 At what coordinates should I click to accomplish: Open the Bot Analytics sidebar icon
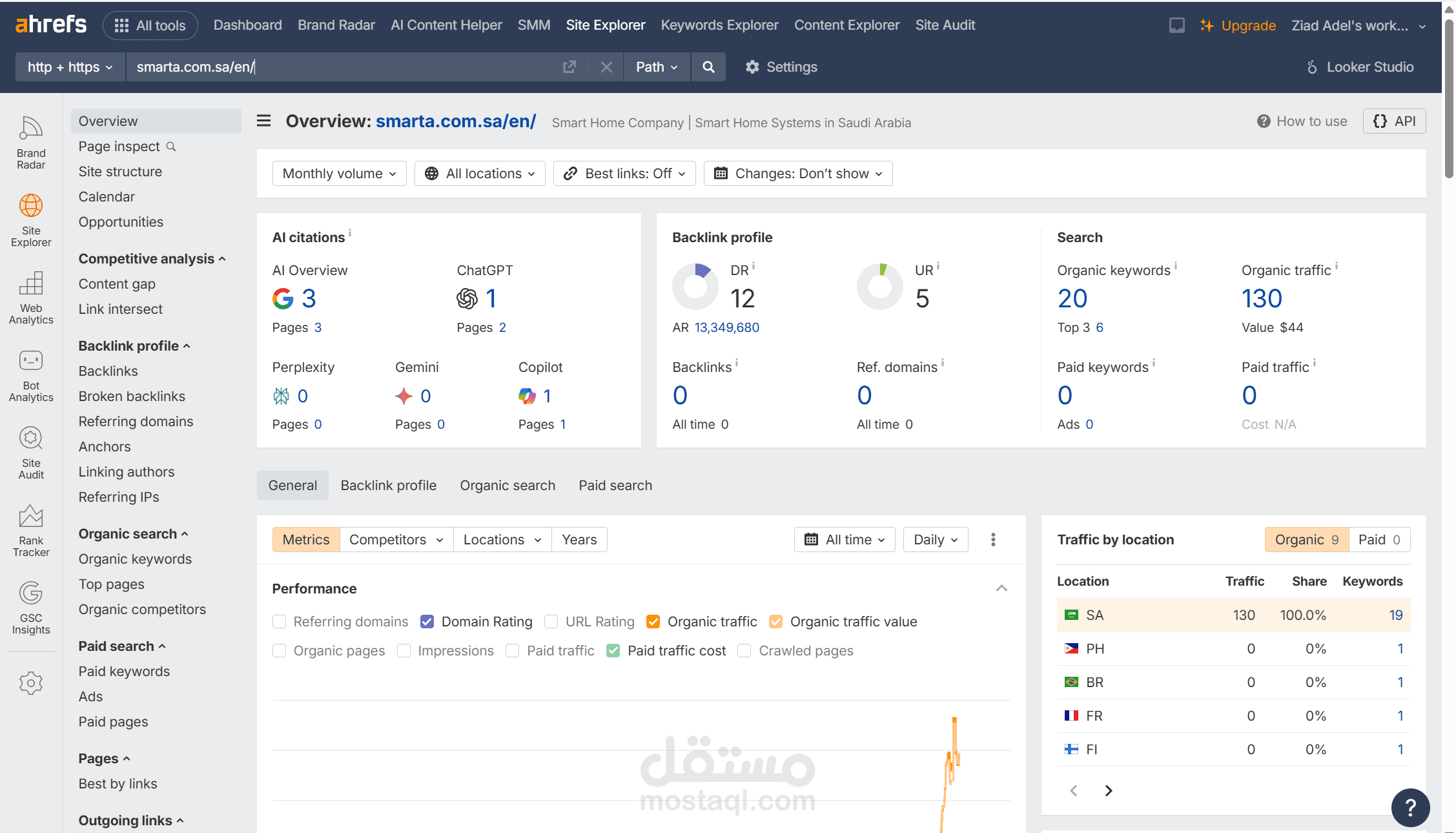pyautogui.click(x=31, y=375)
